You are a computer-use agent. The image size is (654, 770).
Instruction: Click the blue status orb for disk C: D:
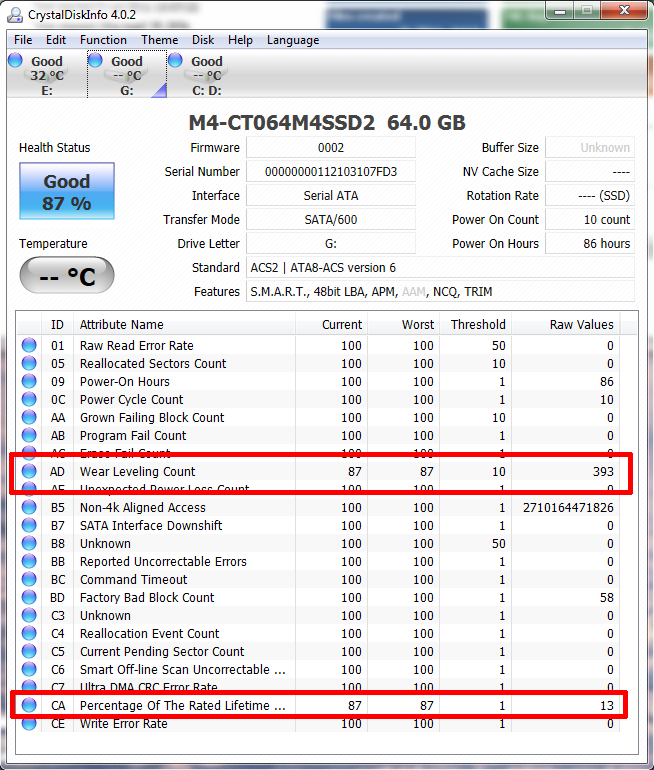[175, 60]
